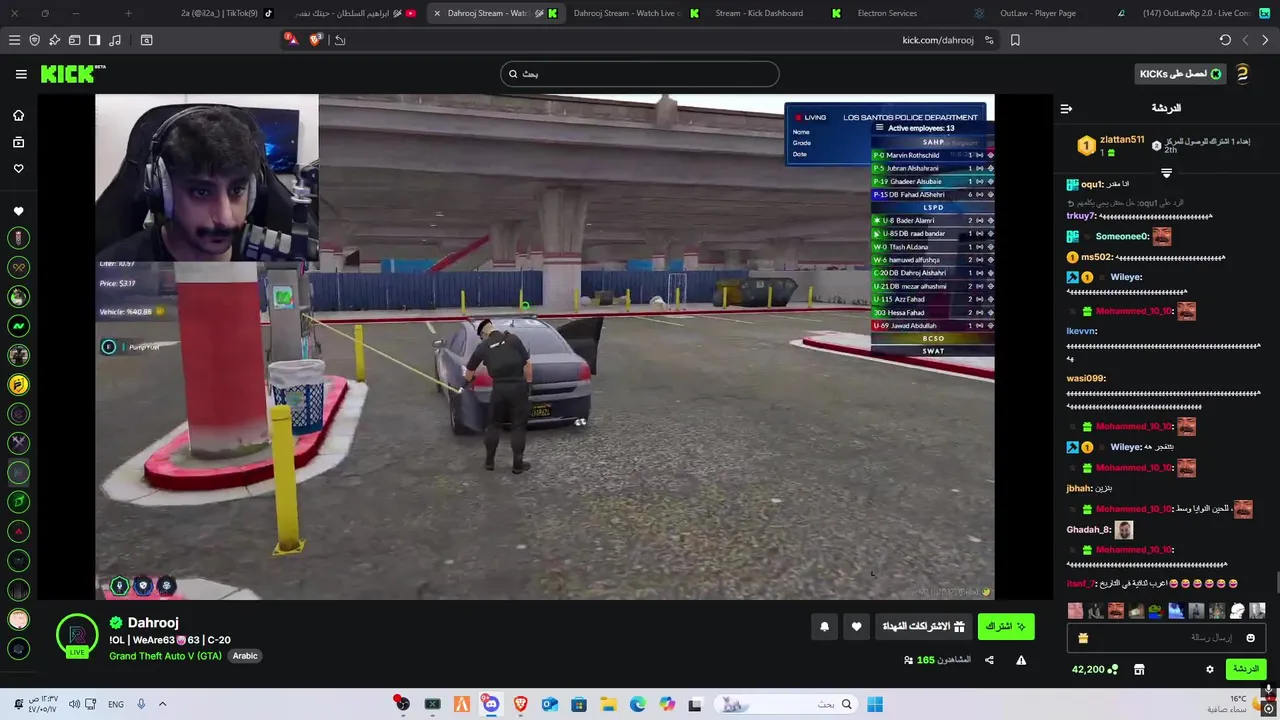
Task: Open the share stream icon
Action: 989,660
